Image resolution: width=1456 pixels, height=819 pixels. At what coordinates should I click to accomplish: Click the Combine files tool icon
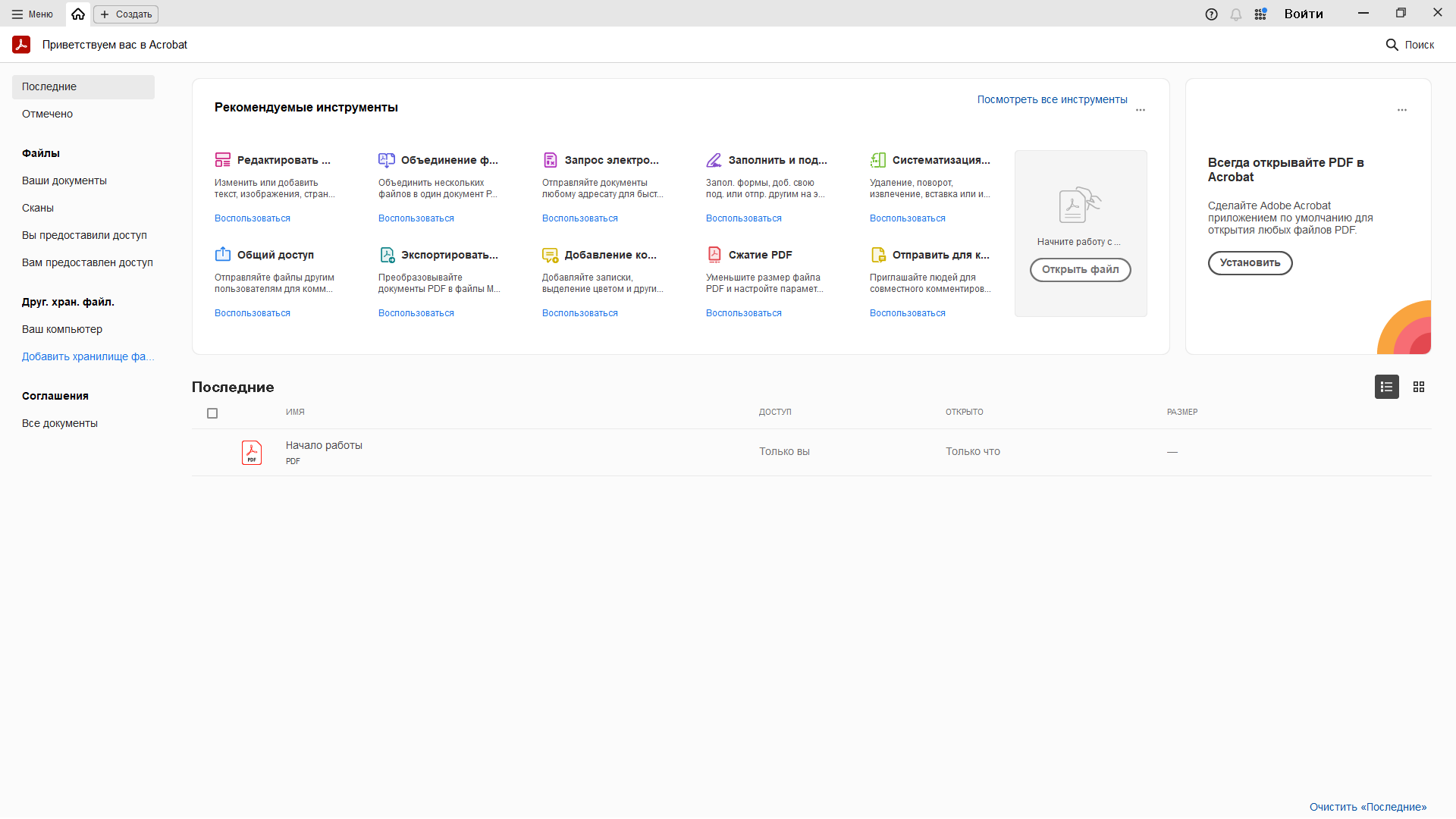point(386,160)
